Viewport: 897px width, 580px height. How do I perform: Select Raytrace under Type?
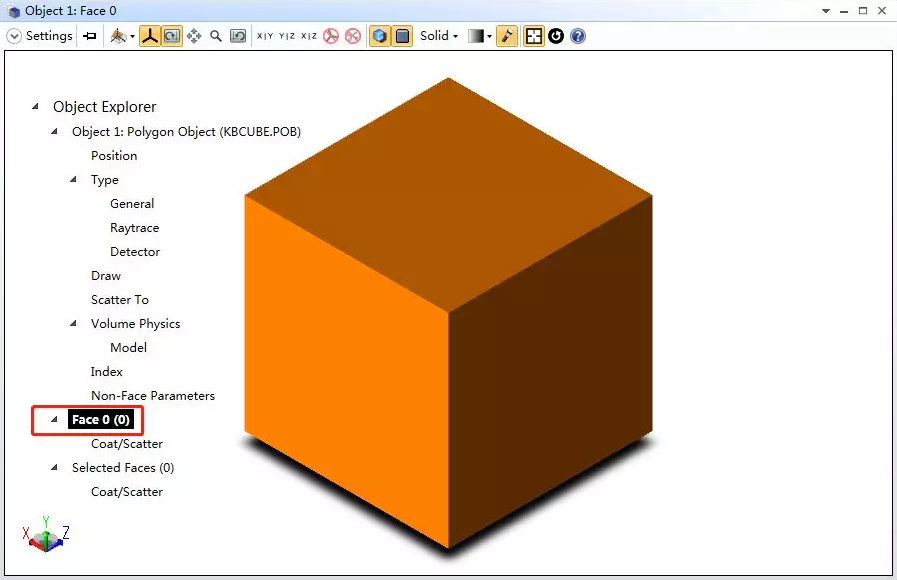pos(134,228)
